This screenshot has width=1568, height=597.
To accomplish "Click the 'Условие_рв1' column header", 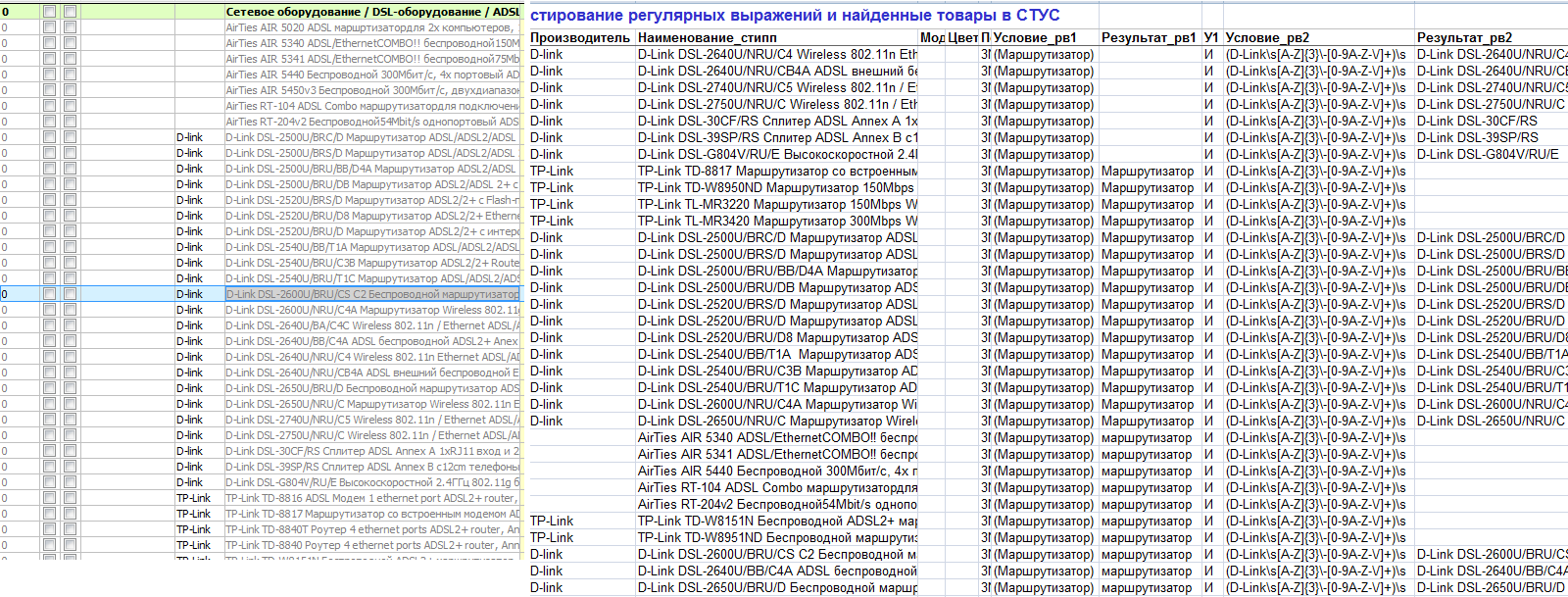I will click(x=1035, y=37).
